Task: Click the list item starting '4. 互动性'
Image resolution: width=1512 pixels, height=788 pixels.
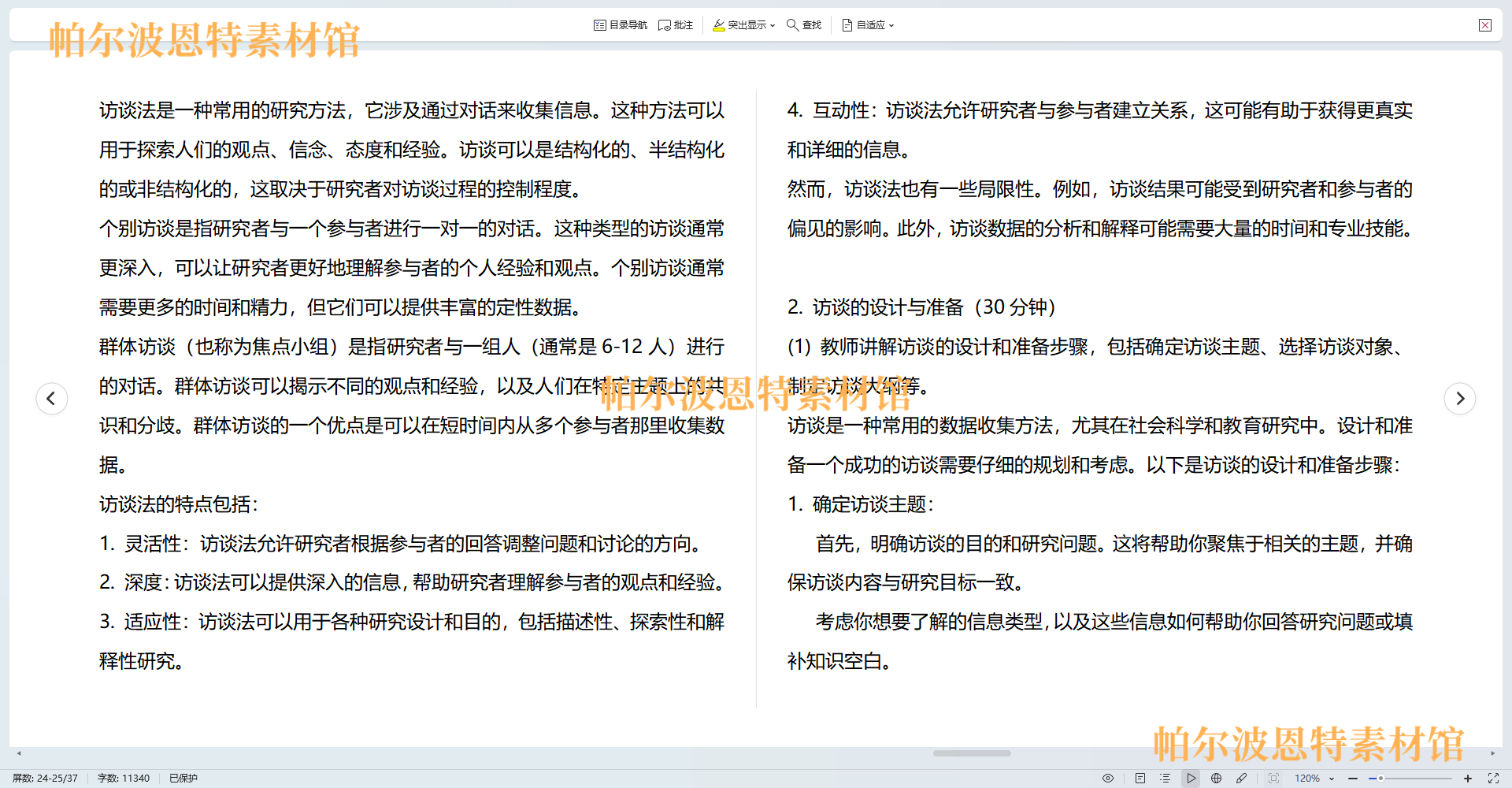Action: 1100,130
